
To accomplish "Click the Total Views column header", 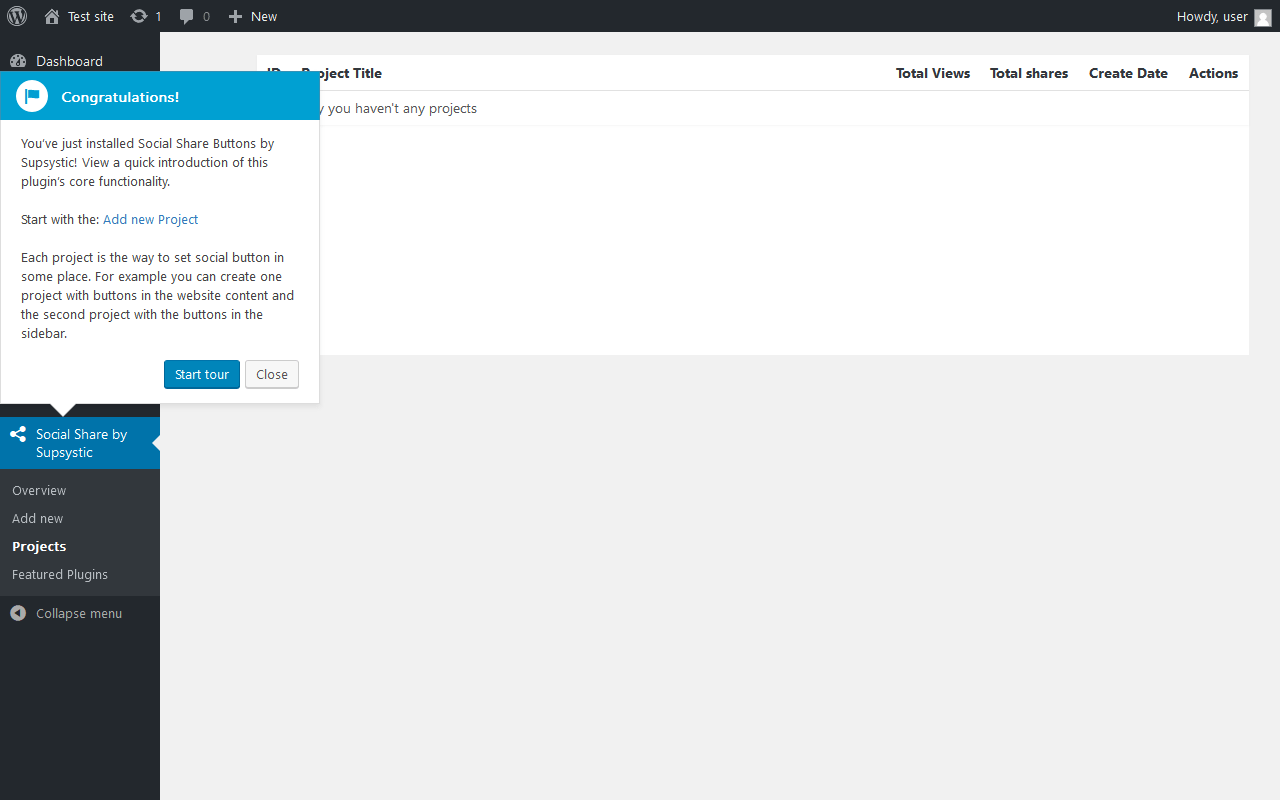I will click(x=933, y=73).
